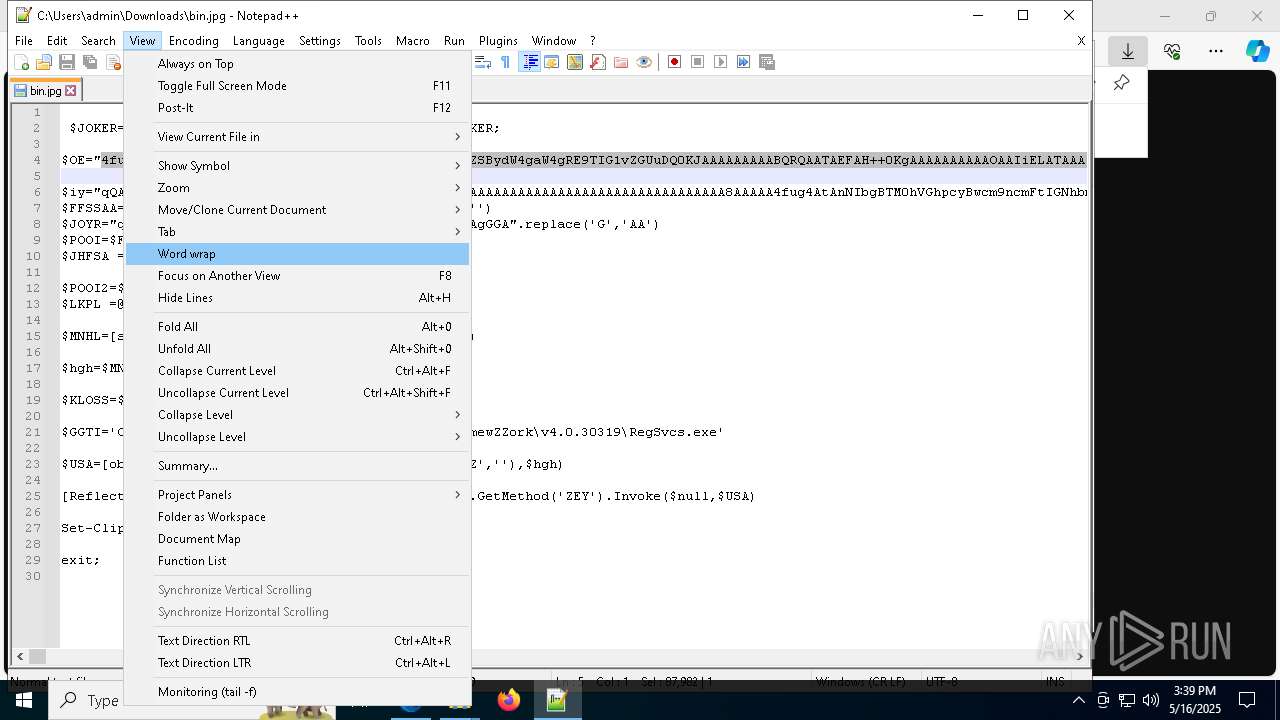Open the Language menu
The height and width of the screenshot is (720, 1280).
pyautogui.click(x=258, y=41)
